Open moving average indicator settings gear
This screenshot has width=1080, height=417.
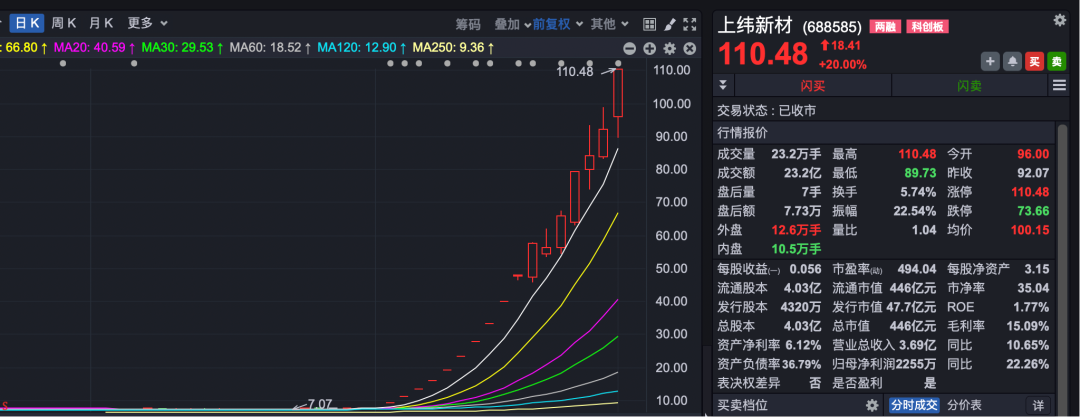click(x=669, y=48)
